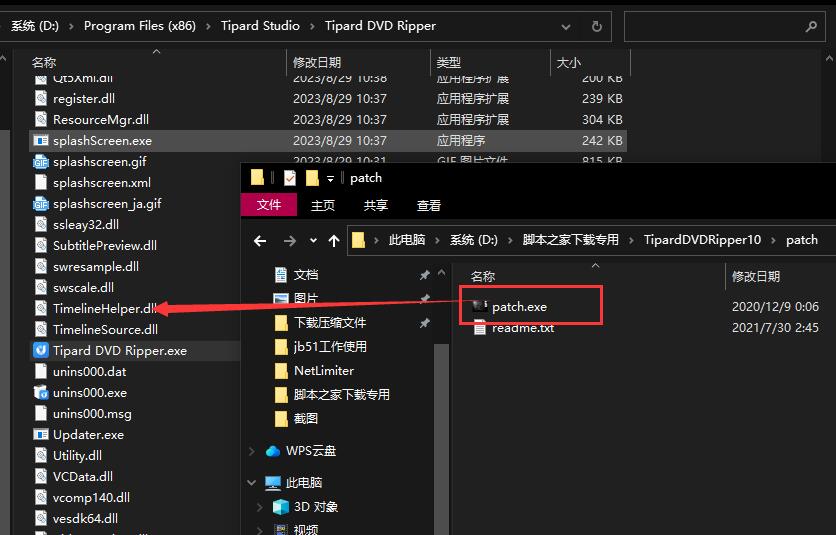Select SubtitlePreview.dll file
836x535 pixels.
point(104,245)
